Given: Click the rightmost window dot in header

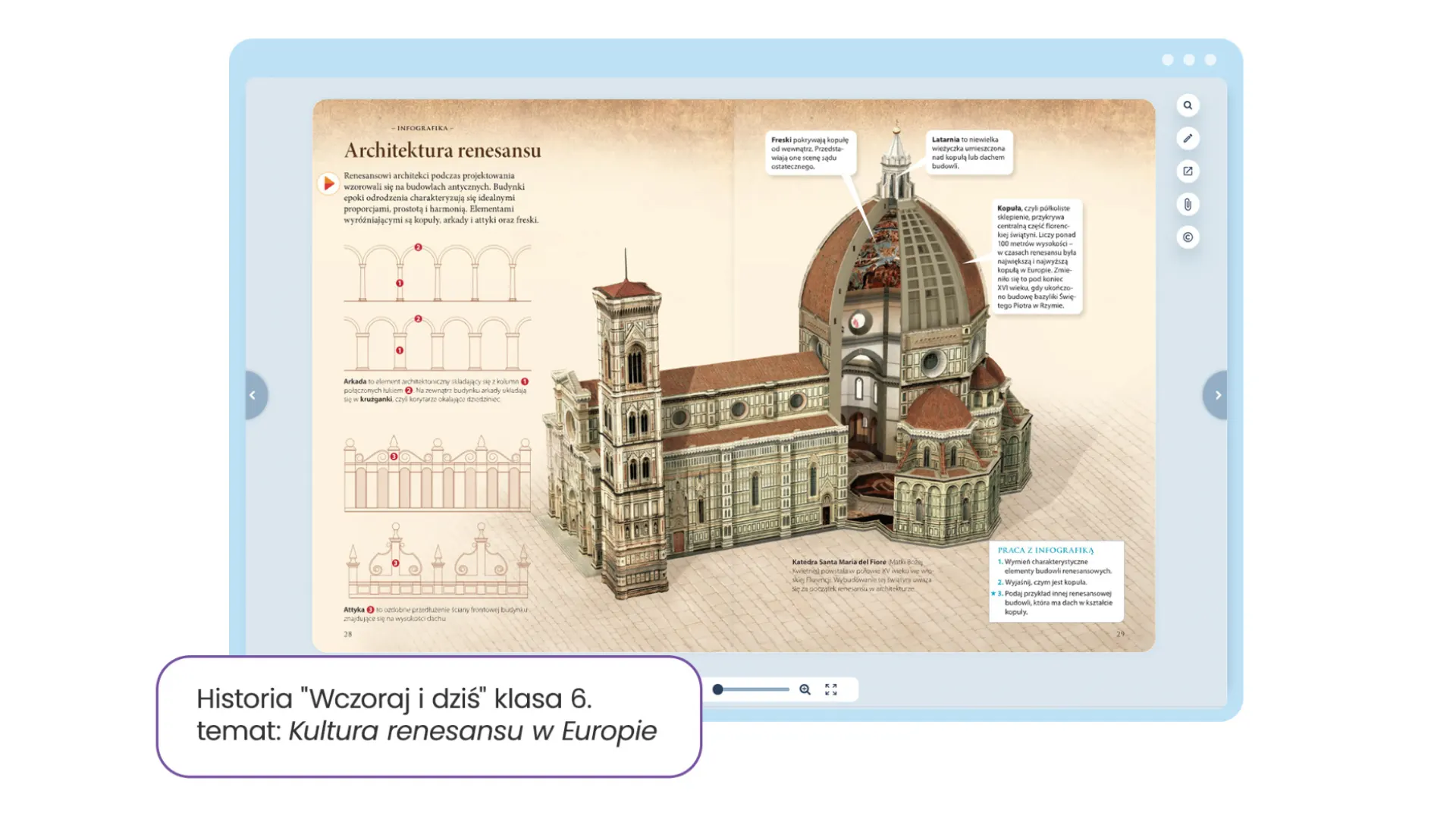Looking at the screenshot, I should [1210, 60].
